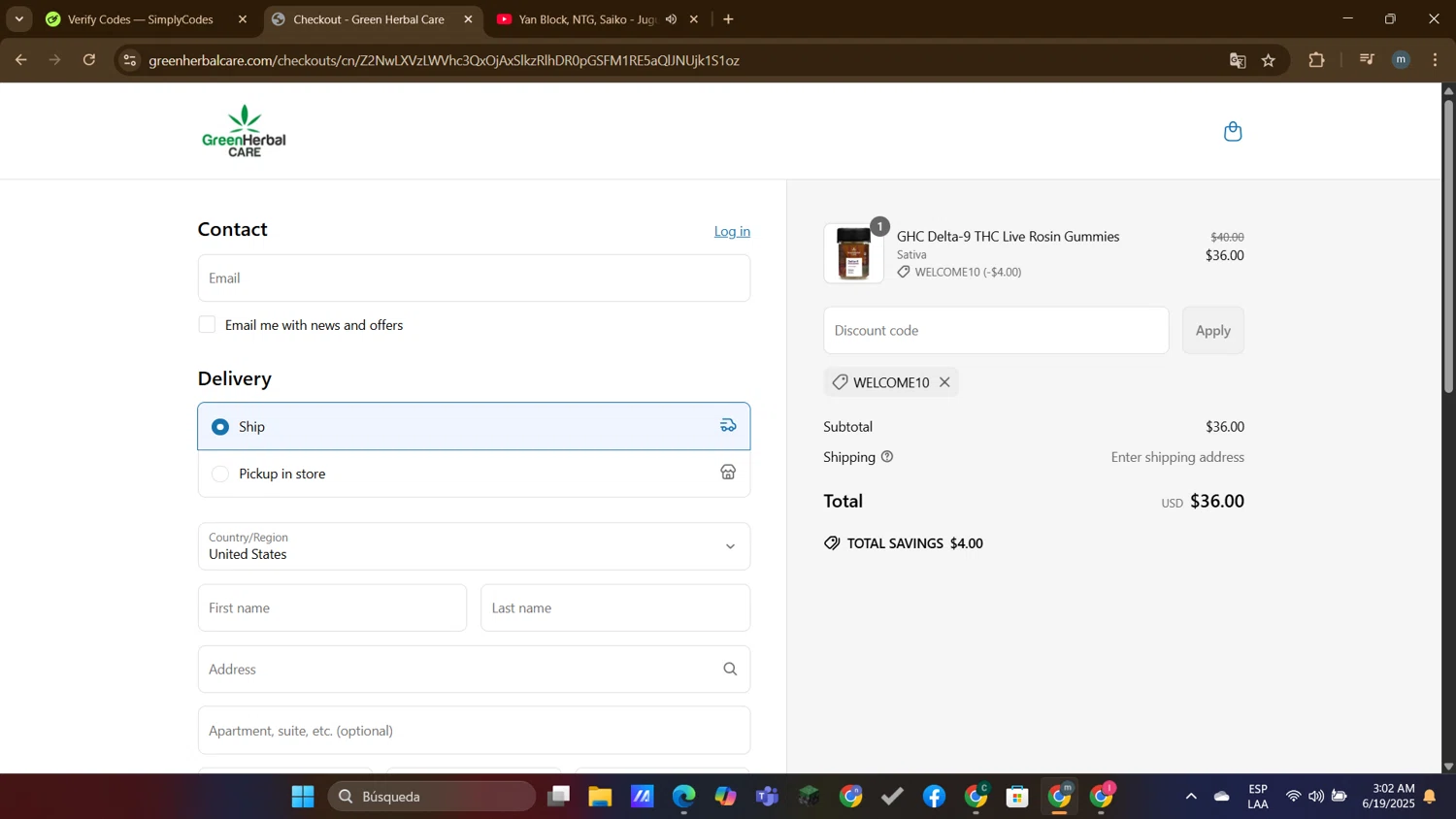
Task: Click the page vertical scrollbar
Action: tap(1448, 245)
